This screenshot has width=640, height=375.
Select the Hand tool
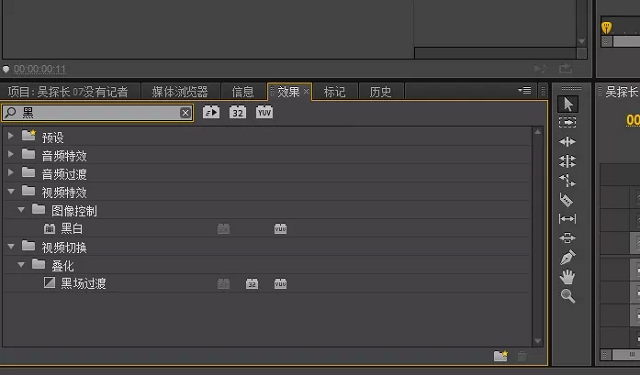tap(567, 277)
